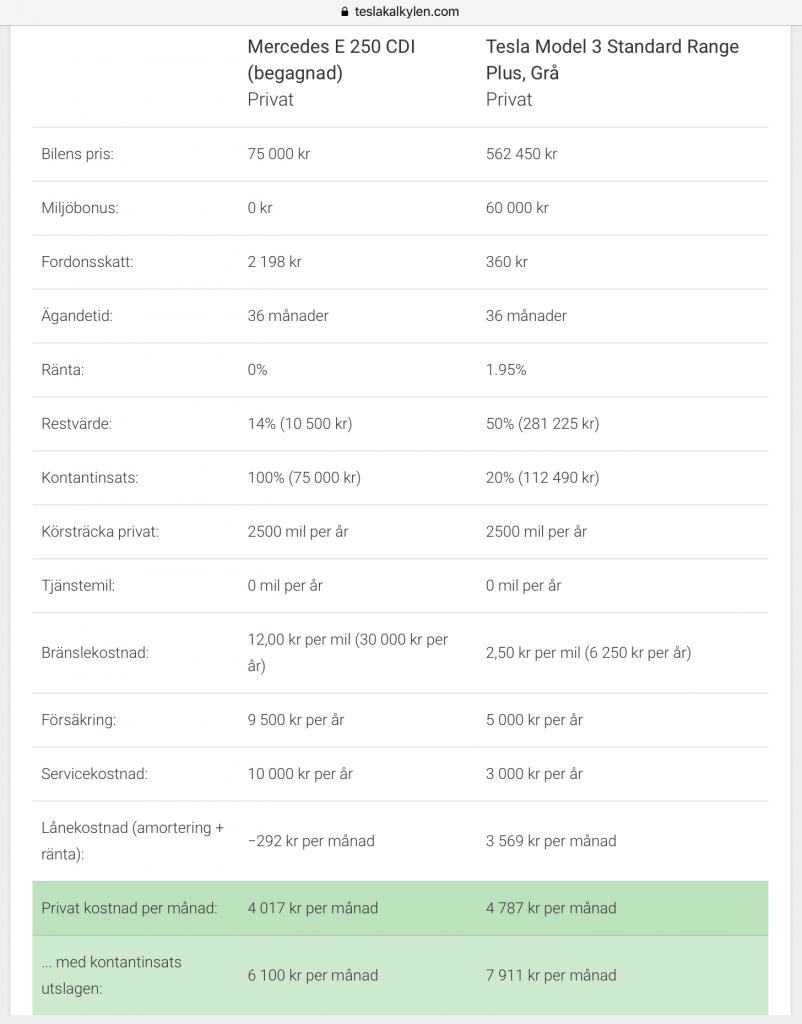Viewport: 802px width, 1024px height.
Task: Click the Restvärde 50% (281 225 kr) value
Action: 542,424
